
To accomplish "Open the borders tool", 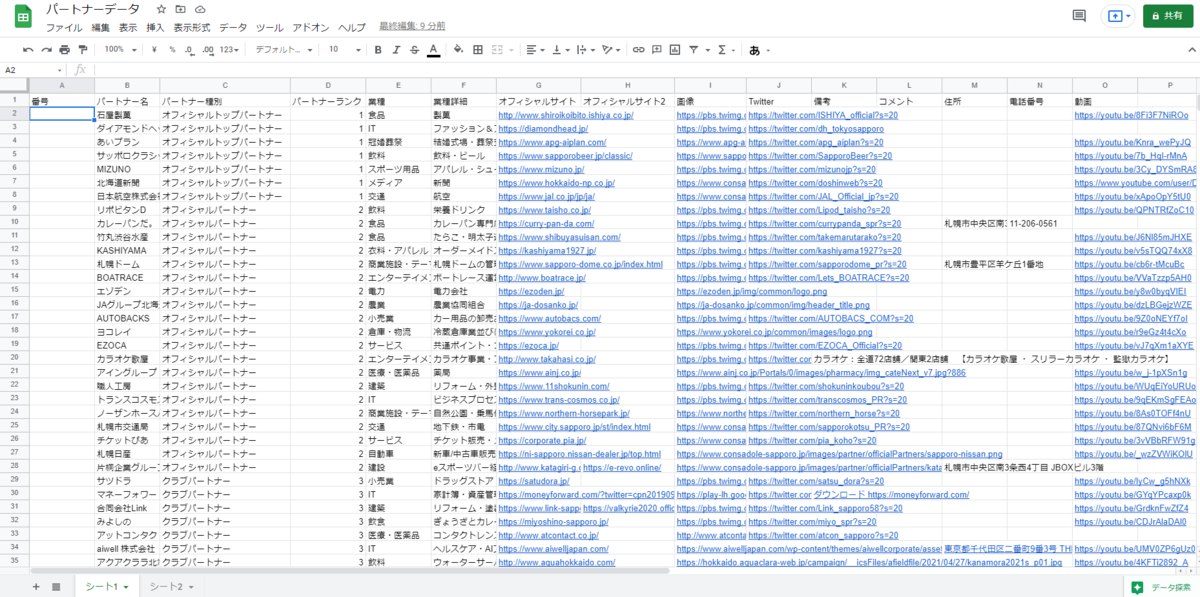I will click(x=477, y=49).
